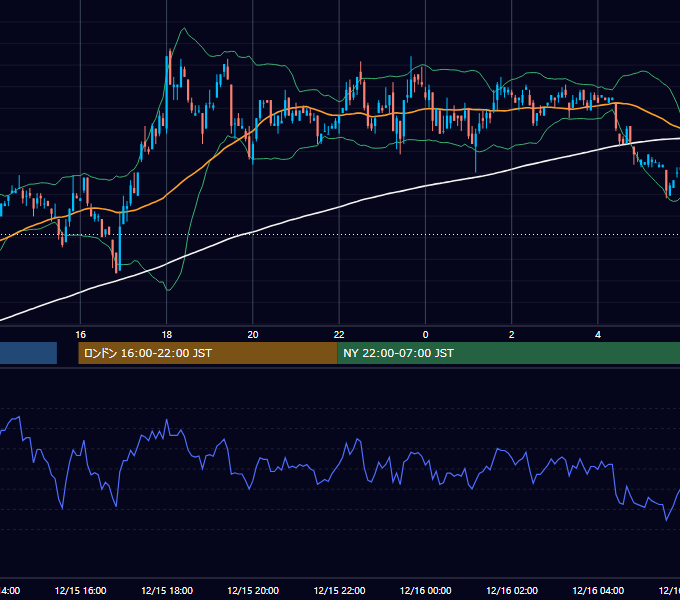680x600 pixels.
Task: Click the 18 hour label on price axis
Action: coord(167,335)
